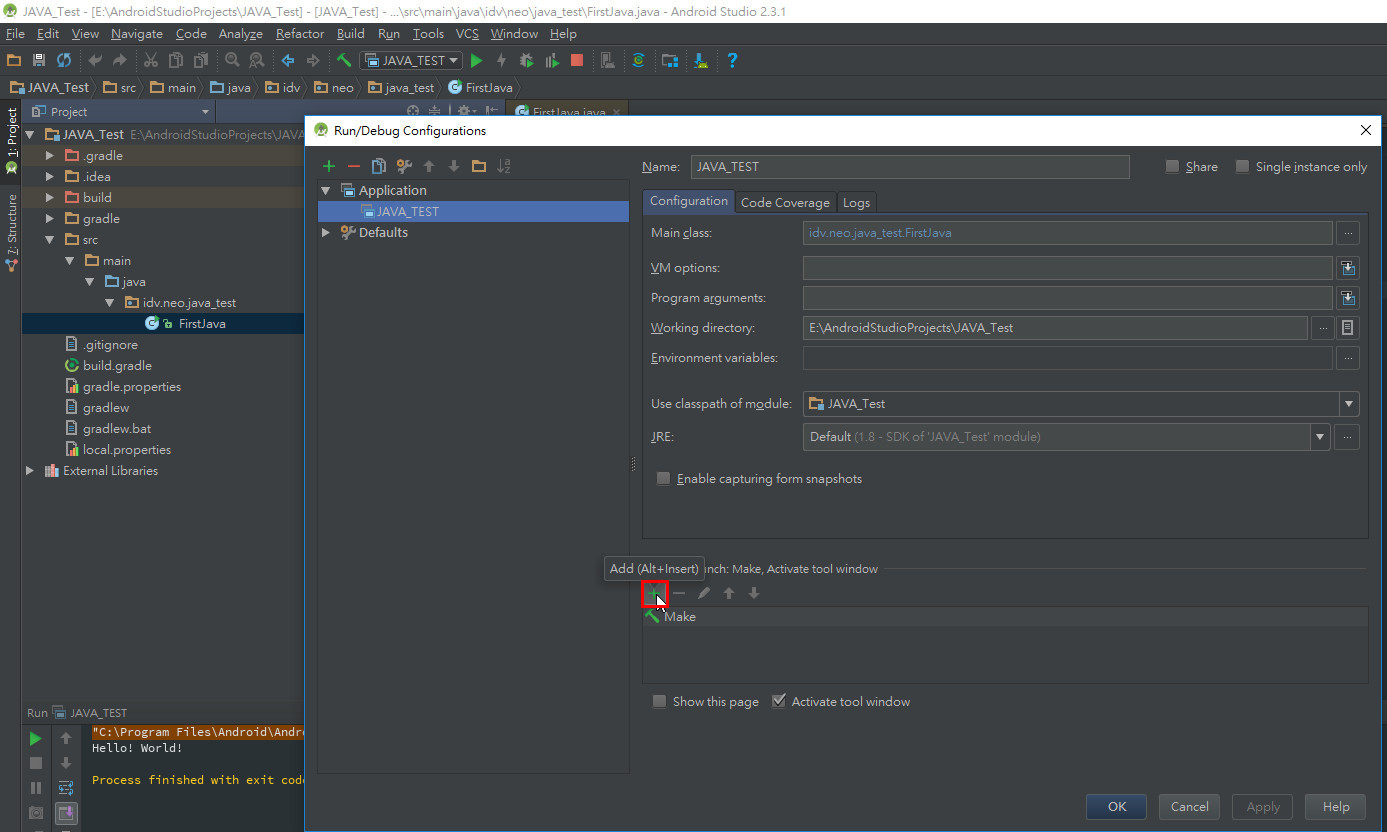The width and height of the screenshot is (1387, 832).
Task: Select FirstJava in project tree
Action: tap(202, 324)
